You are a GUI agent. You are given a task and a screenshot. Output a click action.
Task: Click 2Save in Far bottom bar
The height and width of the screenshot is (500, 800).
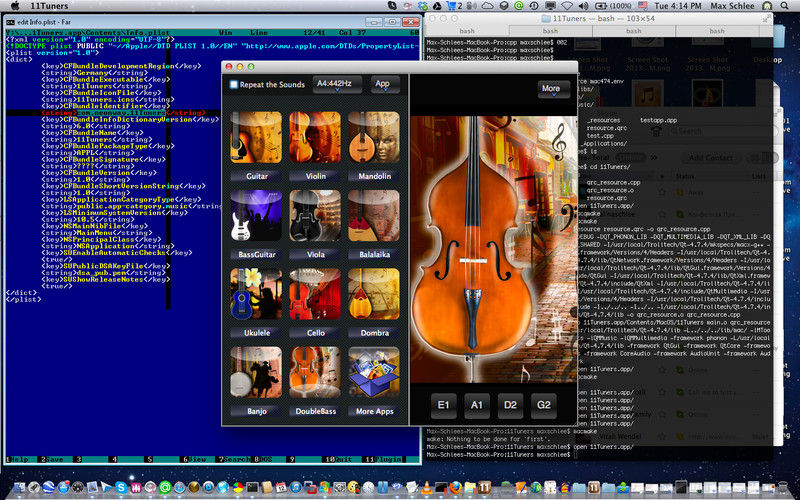pyautogui.click(x=52, y=459)
